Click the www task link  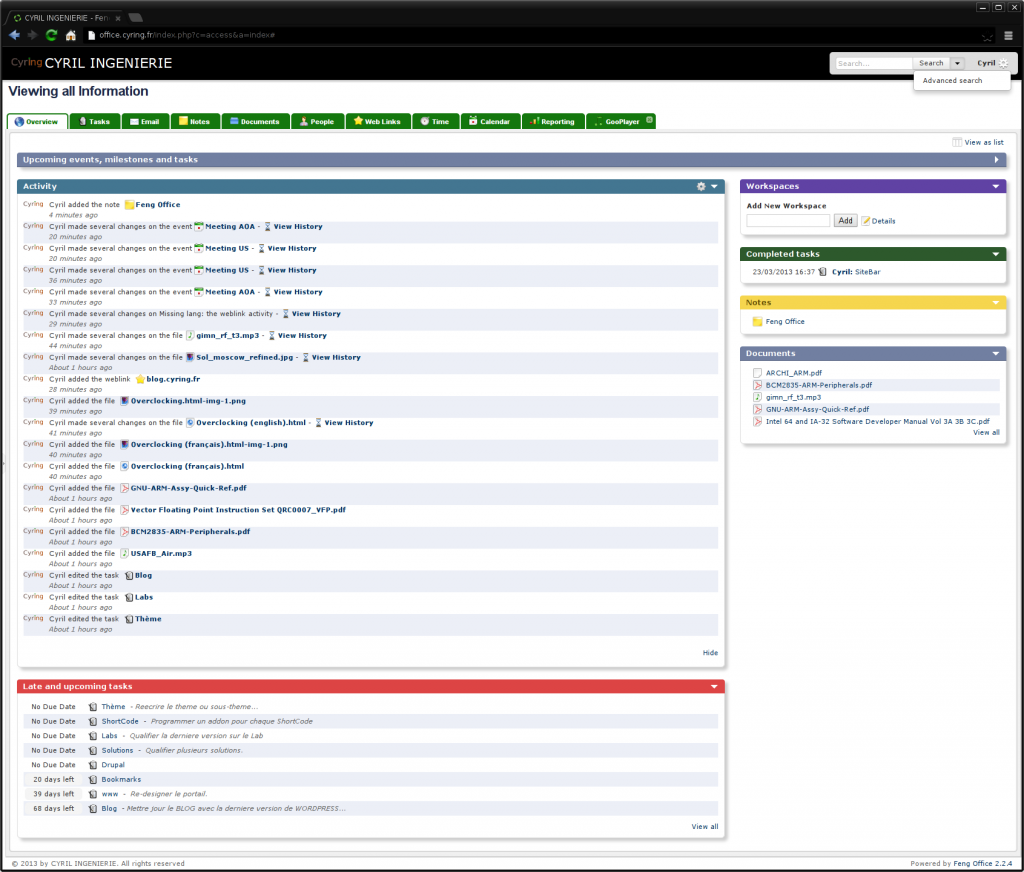coord(110,794)
